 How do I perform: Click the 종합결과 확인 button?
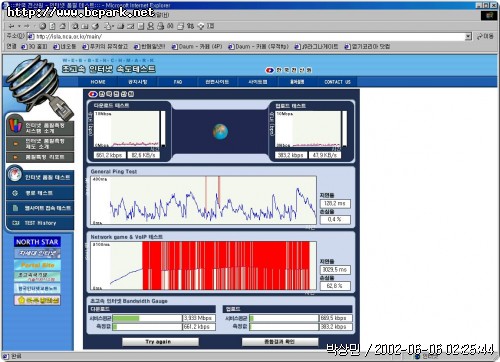[279, 342]
